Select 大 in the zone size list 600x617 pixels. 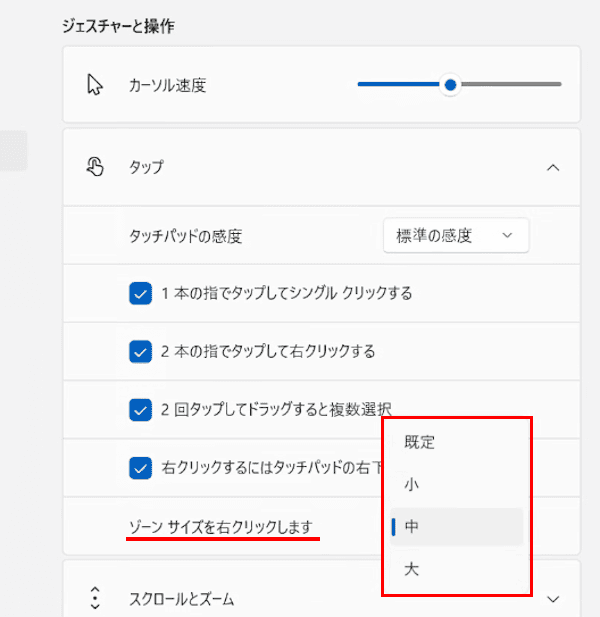[456, 569]
